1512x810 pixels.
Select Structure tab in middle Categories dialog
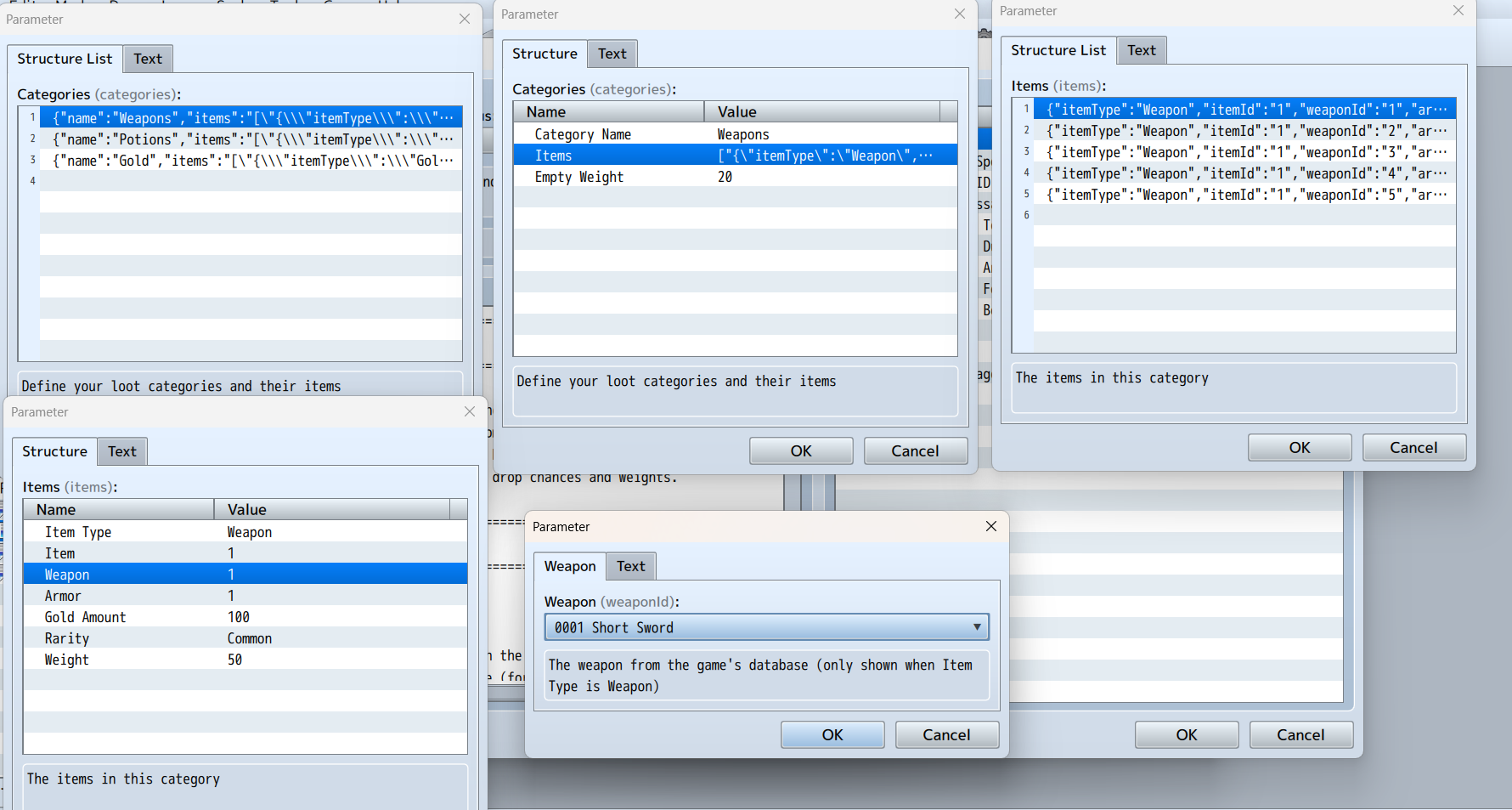pyautogui.click(x=544, y=54)
